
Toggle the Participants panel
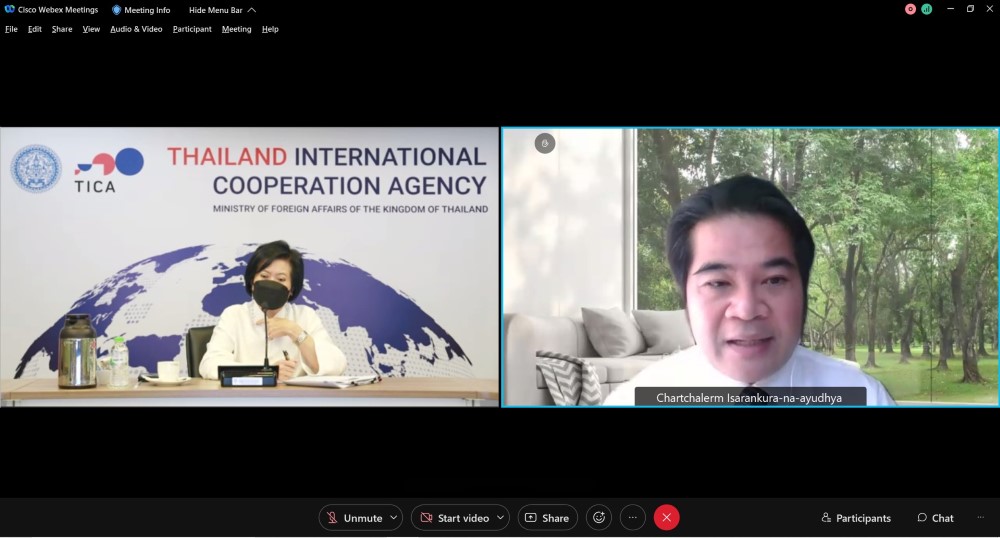[856, 518]
